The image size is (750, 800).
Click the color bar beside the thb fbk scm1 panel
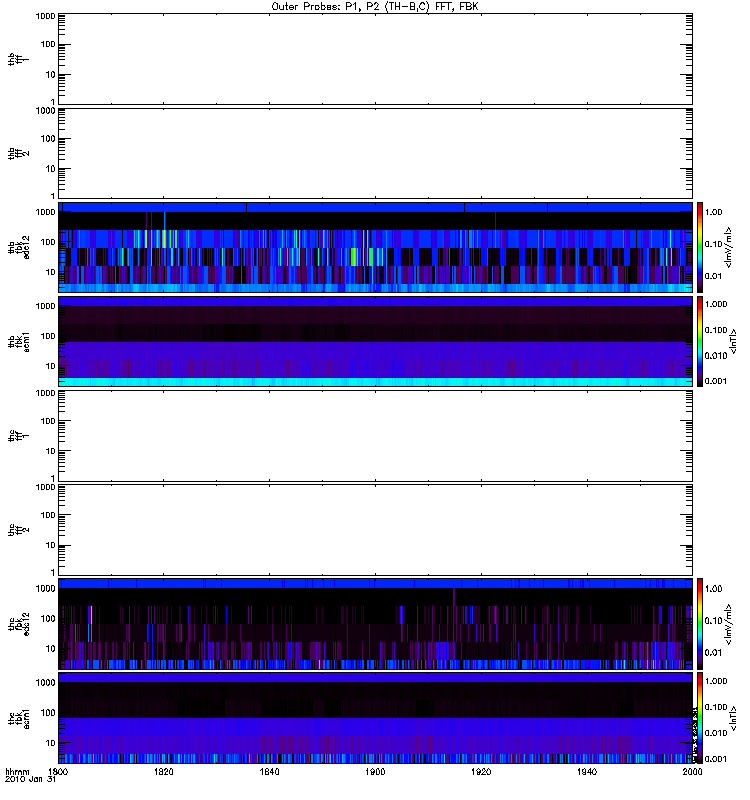point(700,342)
